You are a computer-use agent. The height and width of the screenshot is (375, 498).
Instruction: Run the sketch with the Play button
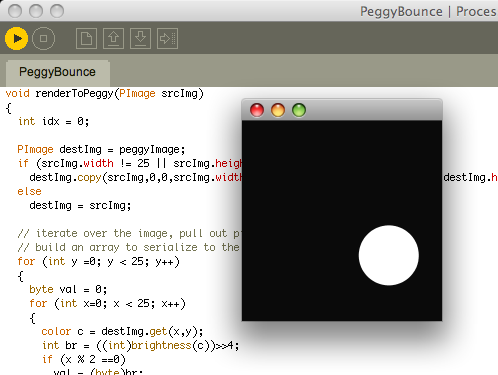(16, 39)
